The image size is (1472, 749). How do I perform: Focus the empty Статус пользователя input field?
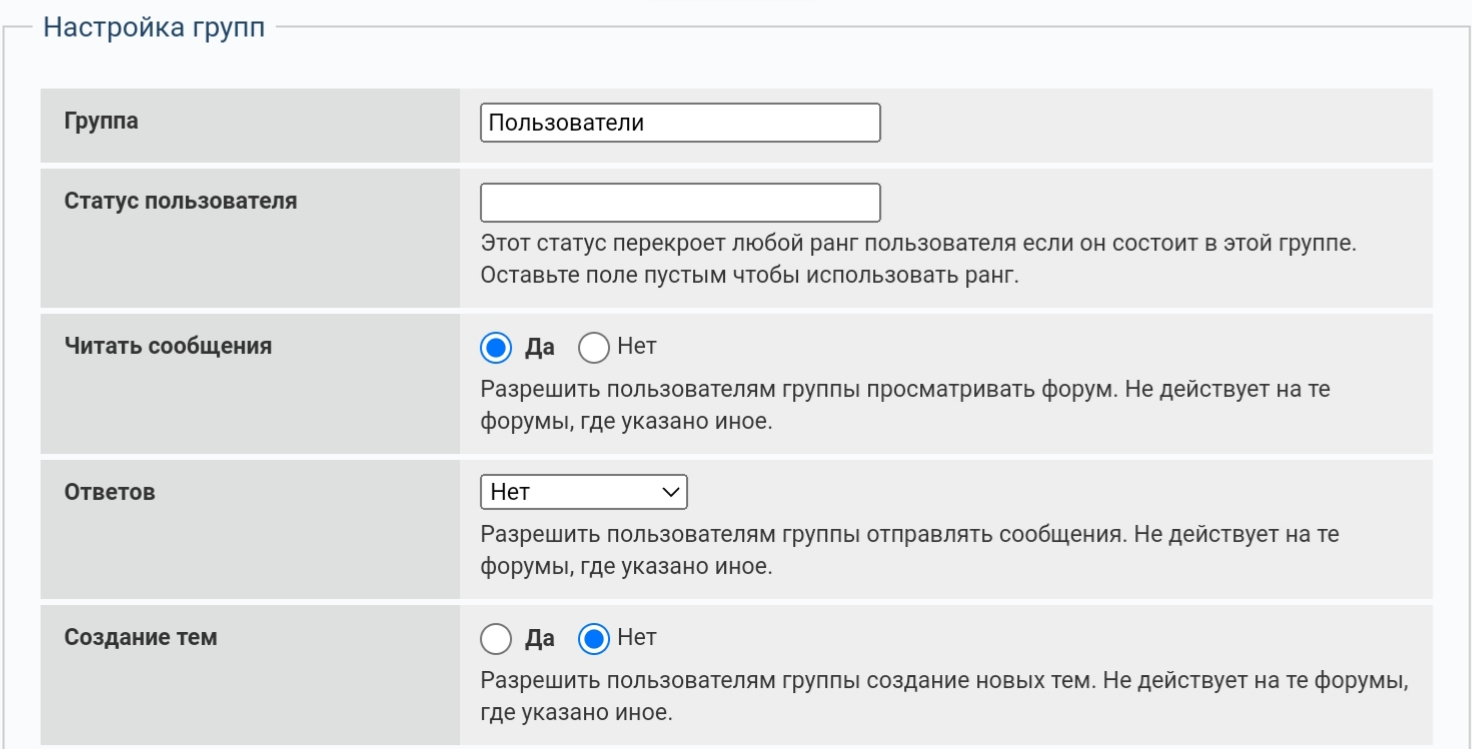[x=680, y=202]
